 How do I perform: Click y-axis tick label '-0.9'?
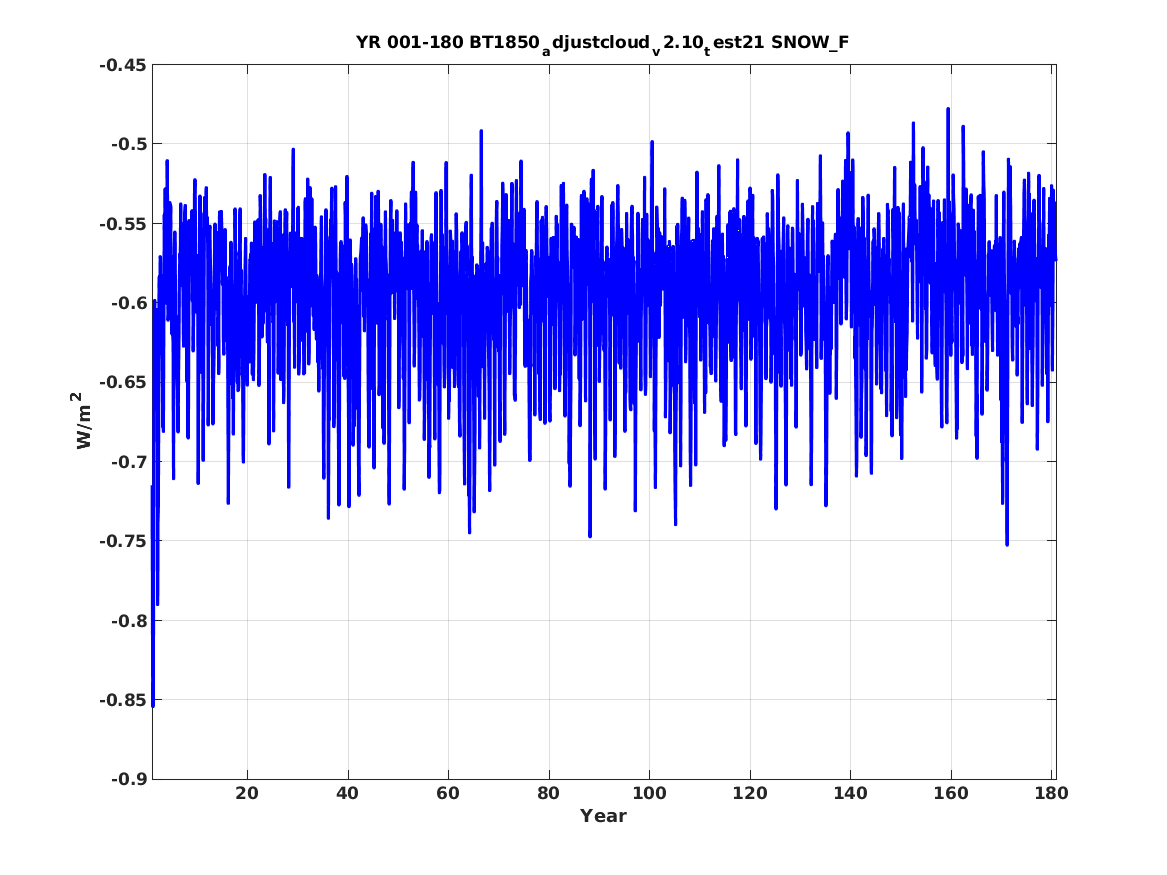(x=129, y=779)
